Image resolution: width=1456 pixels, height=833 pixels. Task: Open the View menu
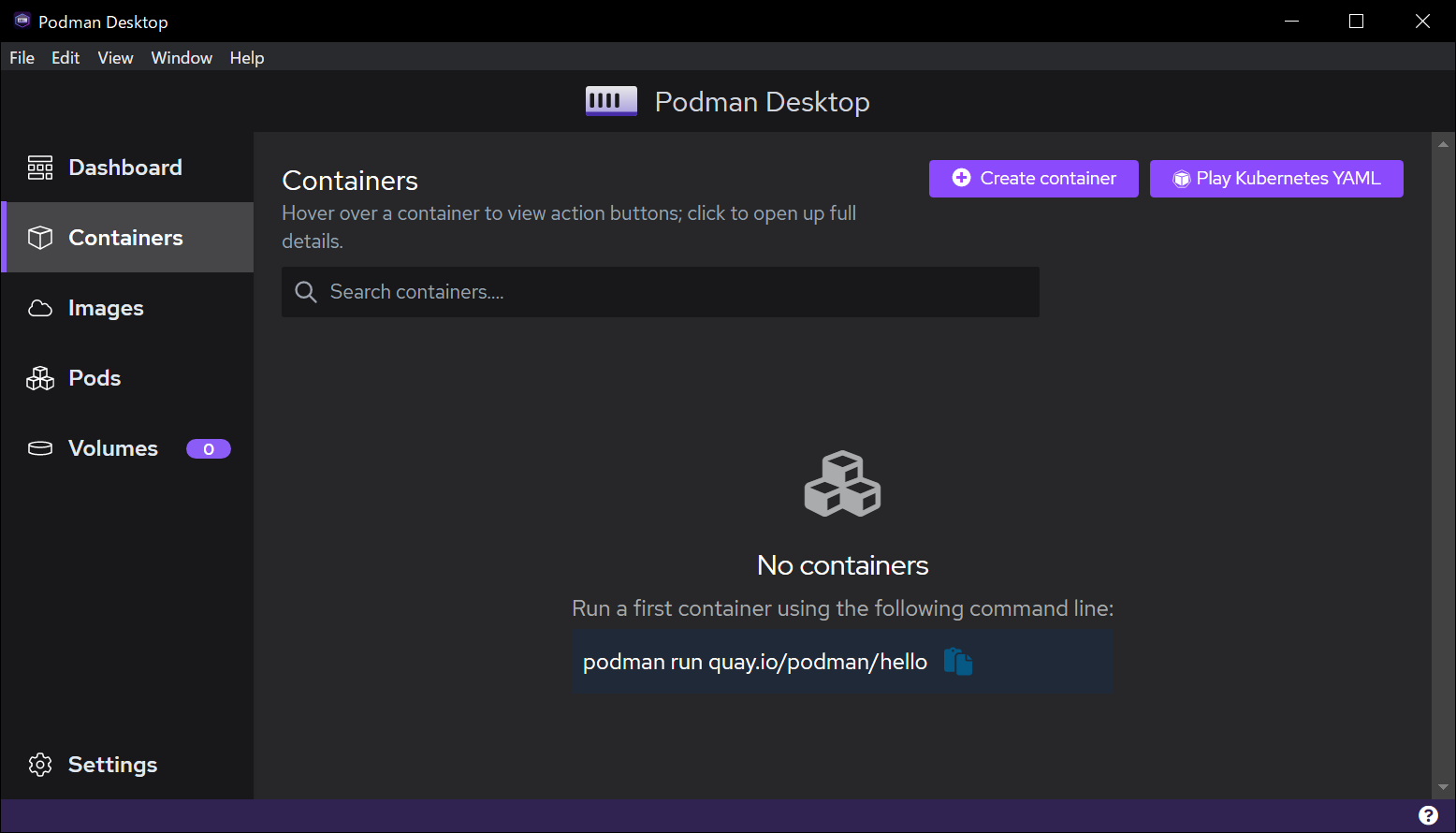pyautogui.click(x=115, y=58)
